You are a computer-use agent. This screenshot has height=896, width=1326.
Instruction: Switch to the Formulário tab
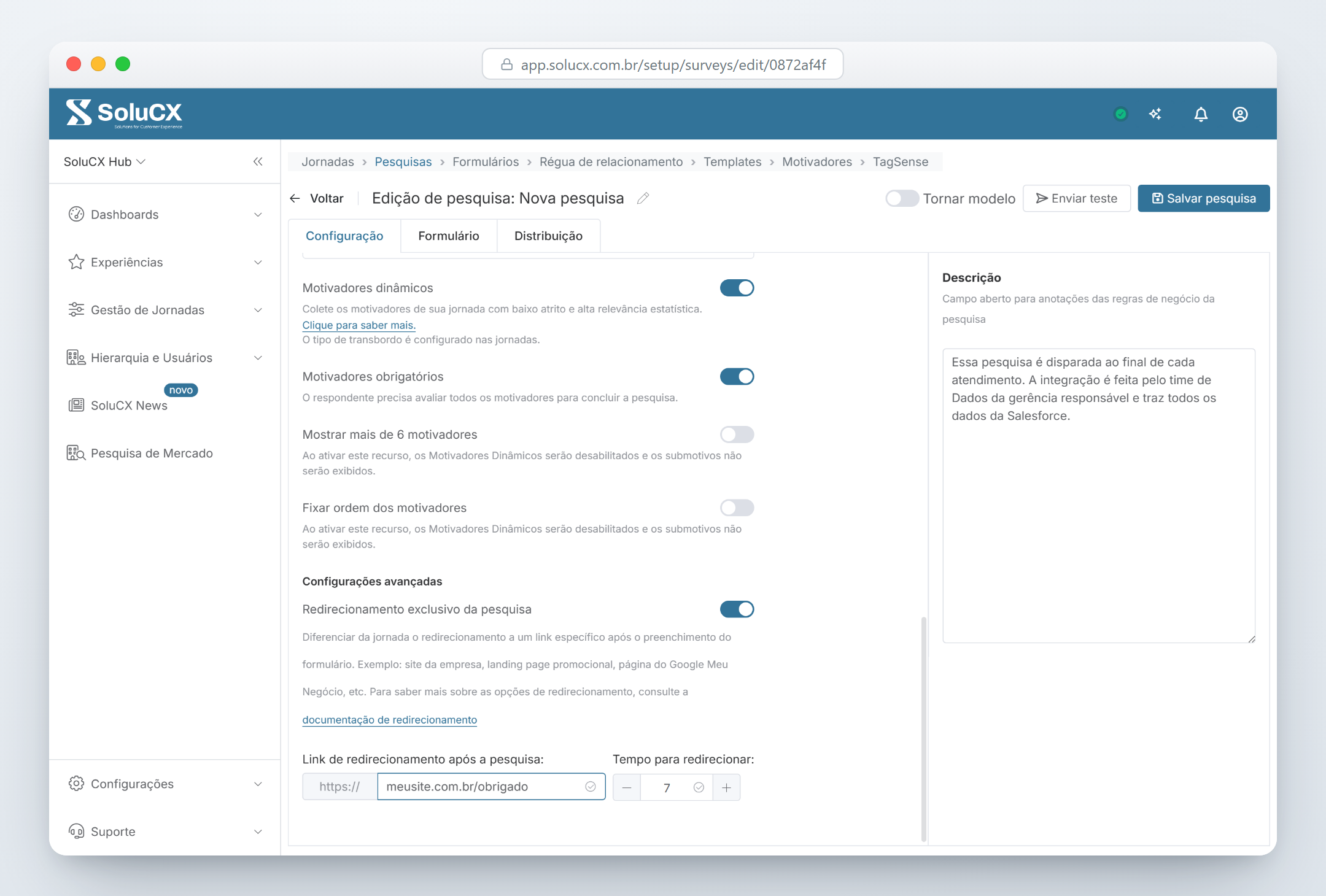pyautogui.click(x=449, y=236)
